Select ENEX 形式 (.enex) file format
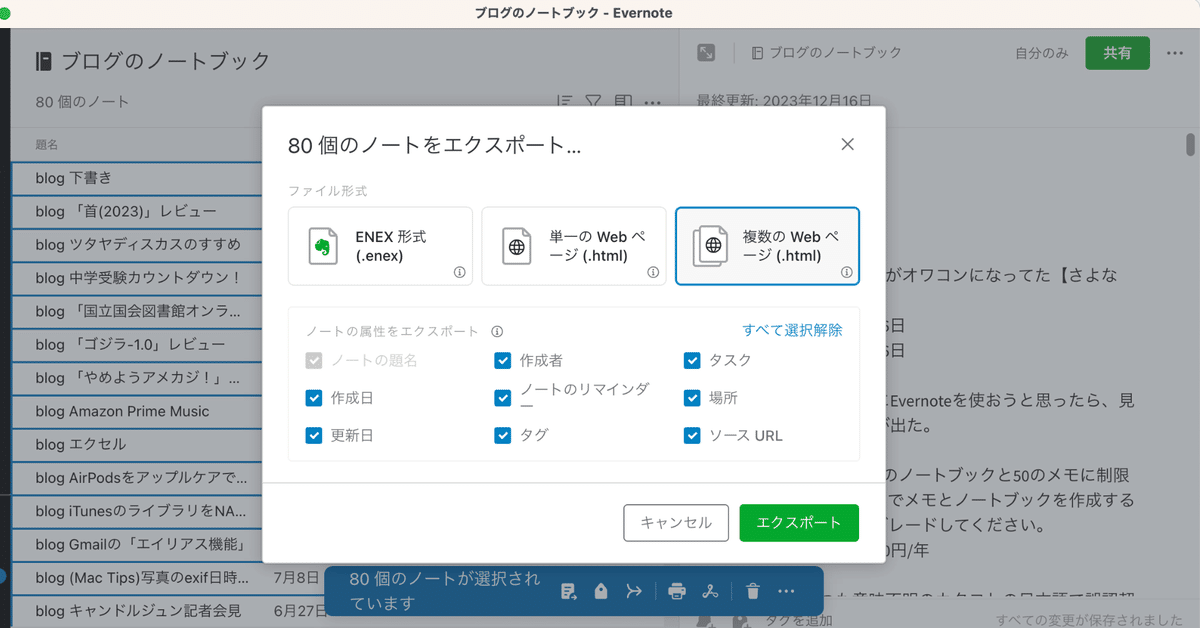 380,246
